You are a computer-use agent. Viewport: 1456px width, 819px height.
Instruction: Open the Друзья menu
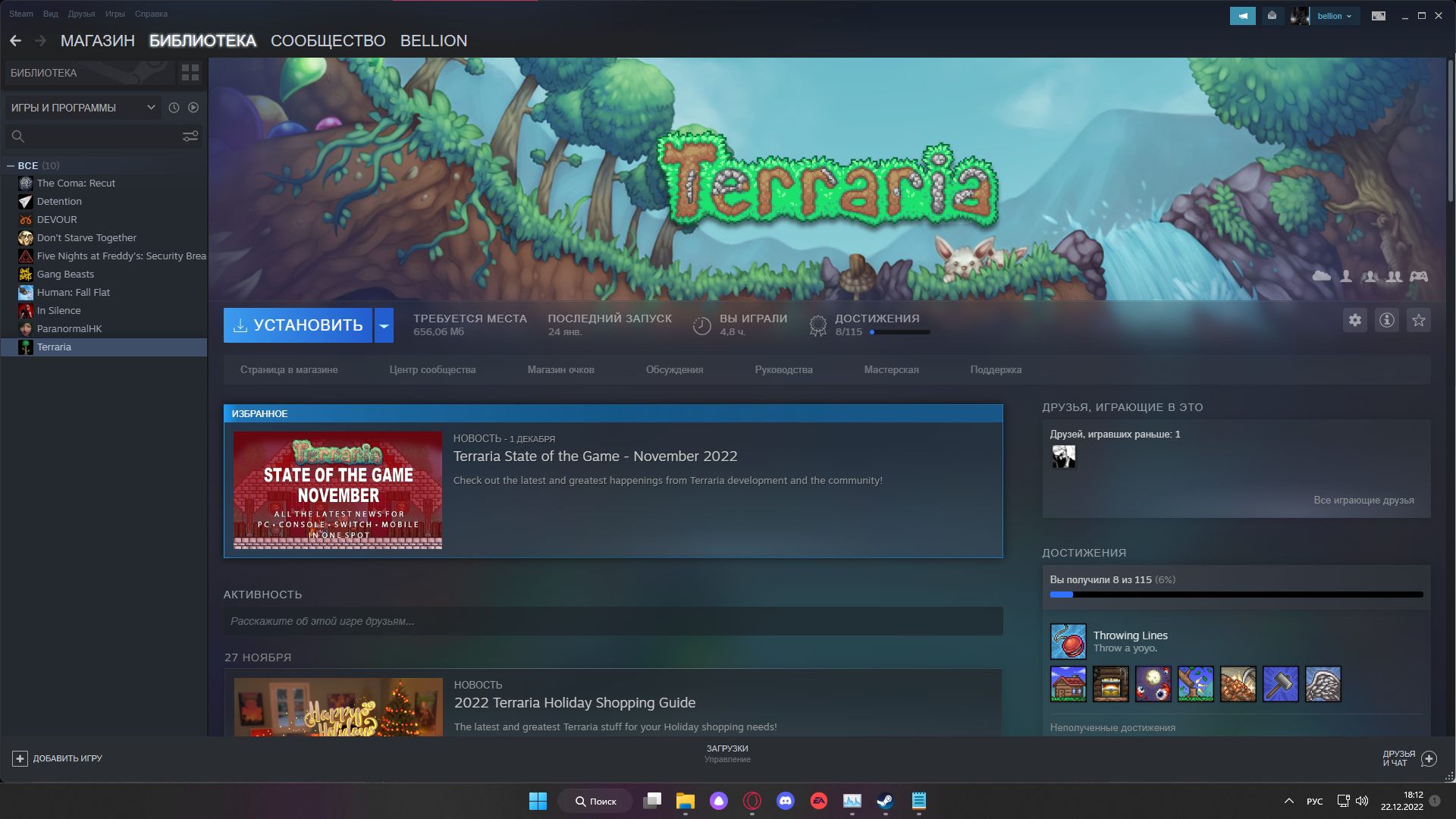81,14
